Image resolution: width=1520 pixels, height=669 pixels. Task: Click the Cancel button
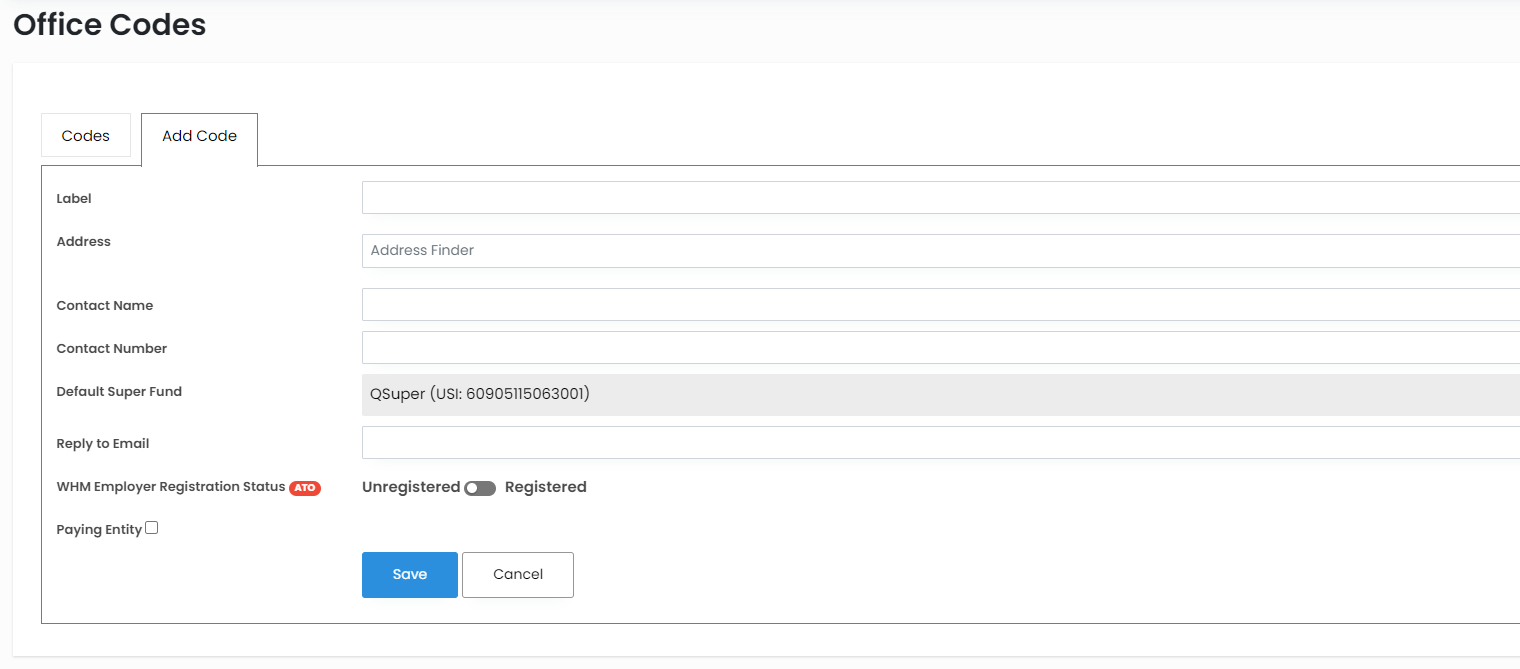coord(518,575)
